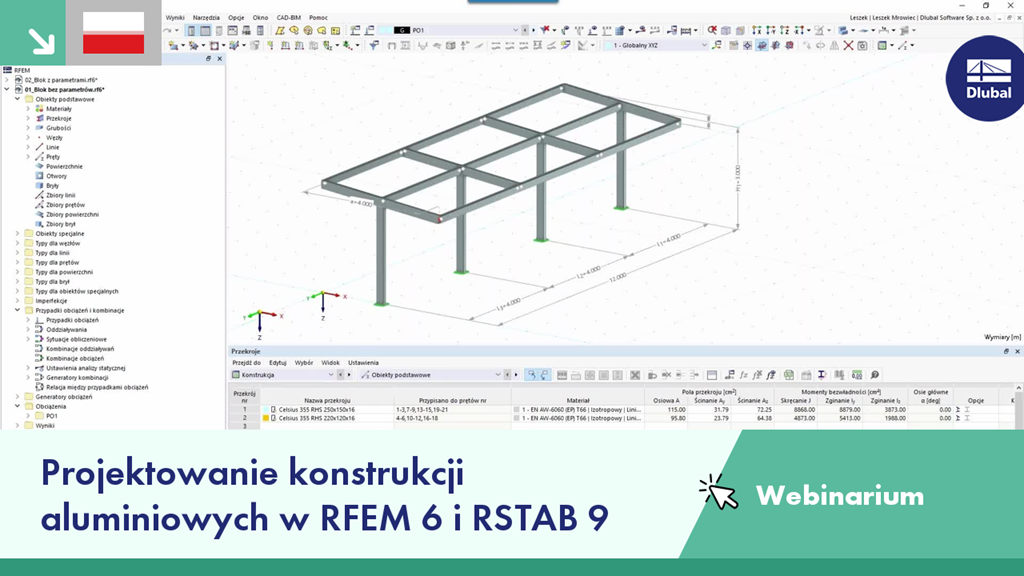This screenshot has width=1024, height=576.
Task: Click the Przekroje table search magnifier icon
Action: (874, 375)
